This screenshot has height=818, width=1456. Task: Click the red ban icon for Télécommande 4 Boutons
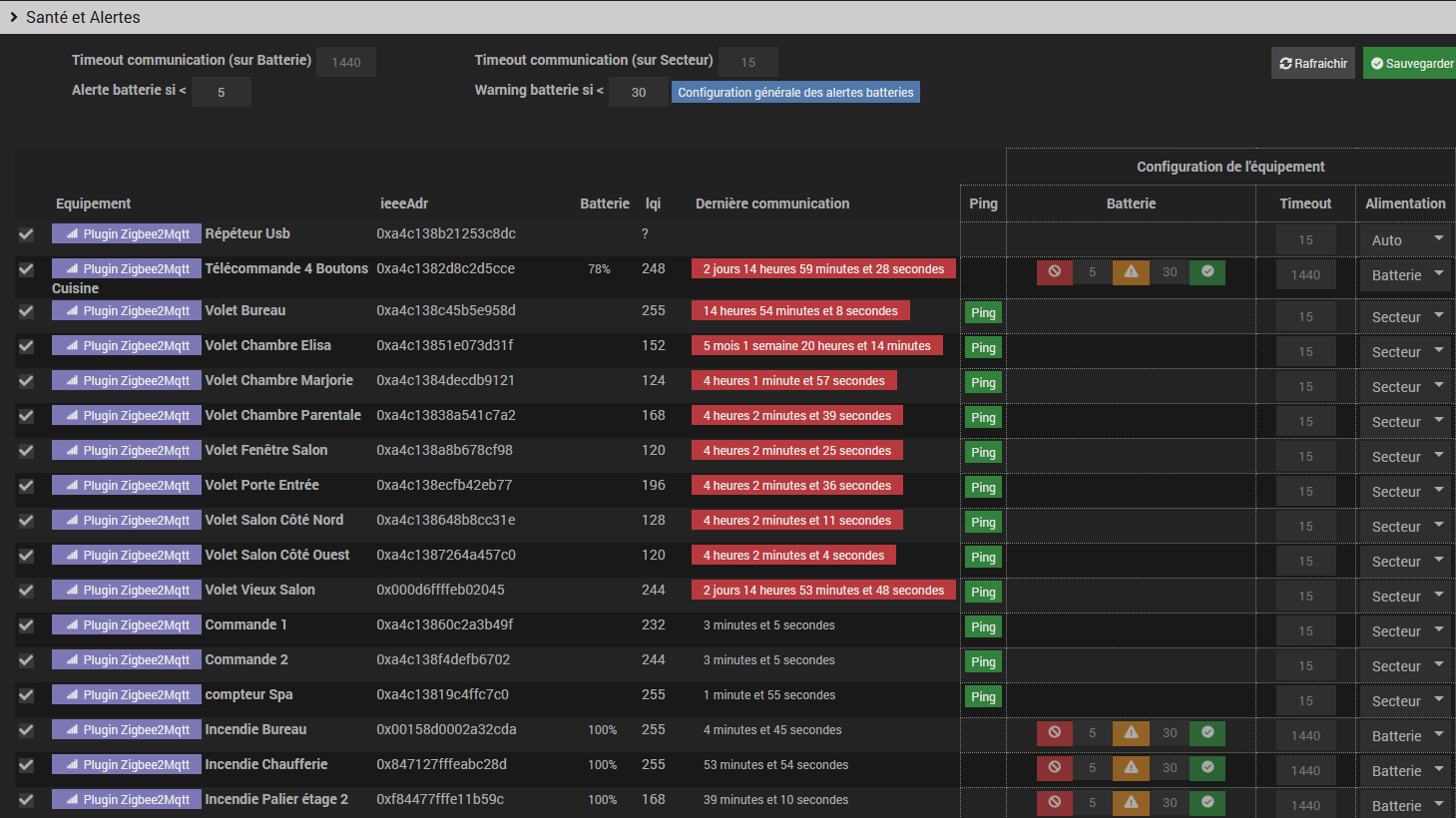click(x=1054, y=272)
